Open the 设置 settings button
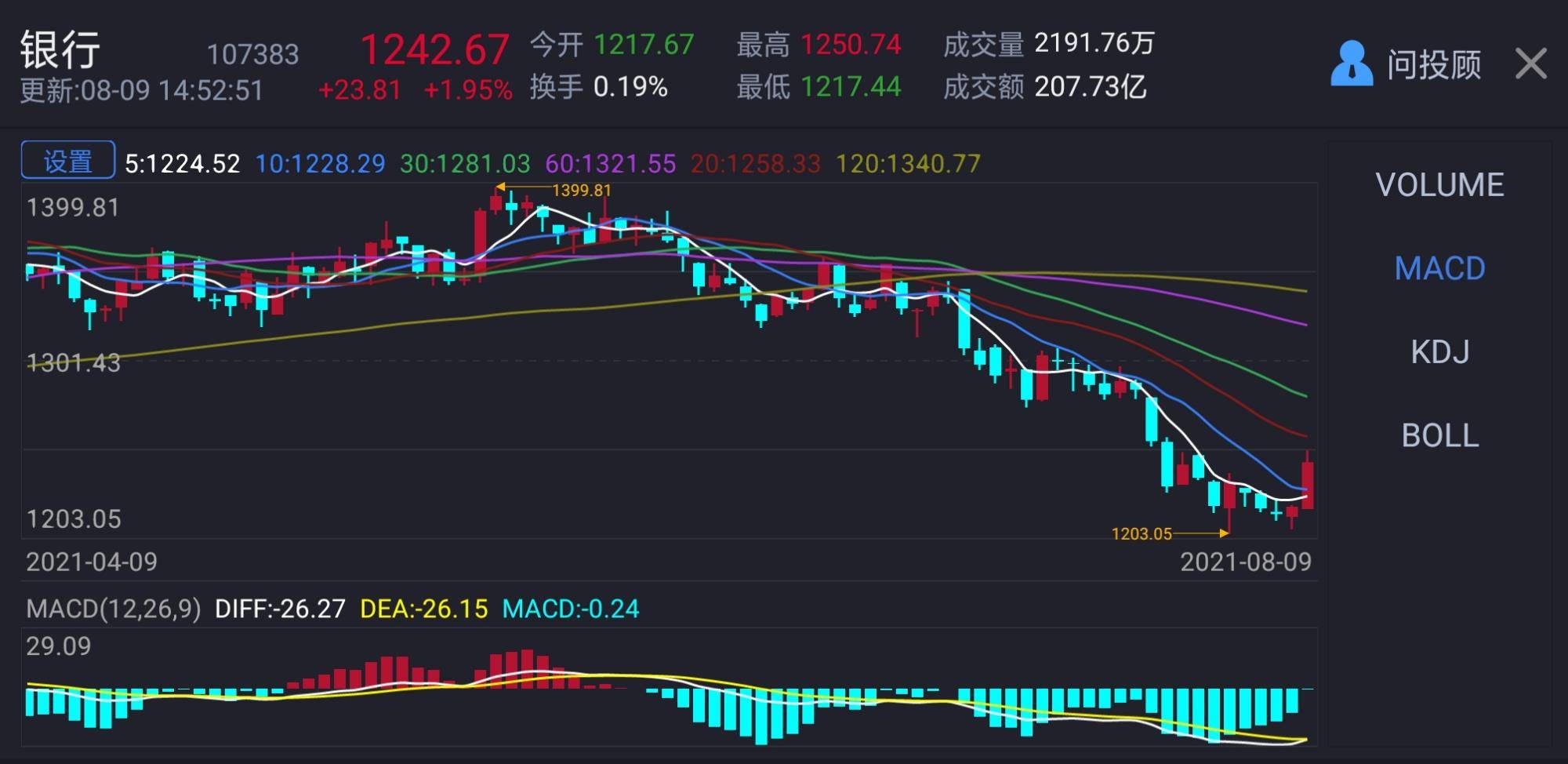 click(68, 161)
